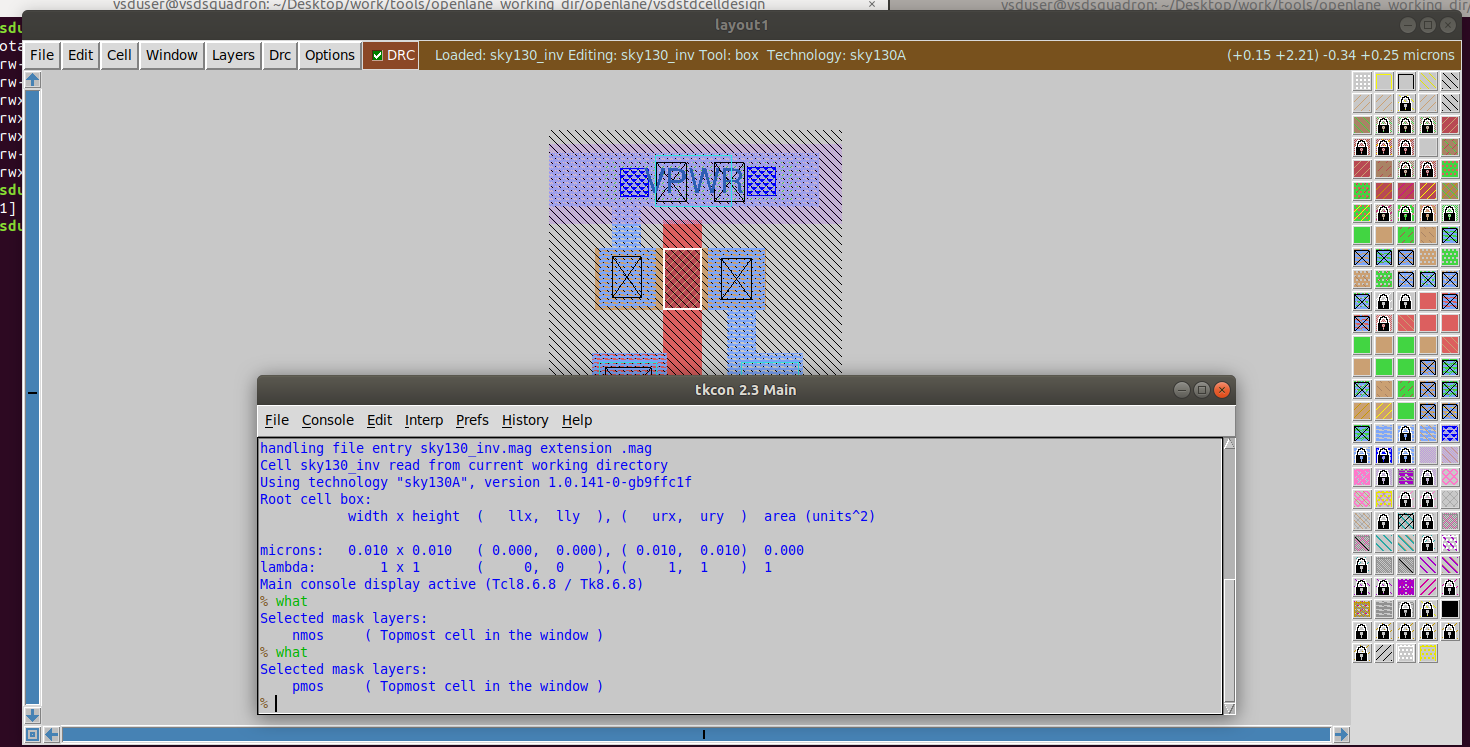The image size is (1470, 747).
Task: Select the black outlined empty square palette icon
Action: coord(1406,82)
